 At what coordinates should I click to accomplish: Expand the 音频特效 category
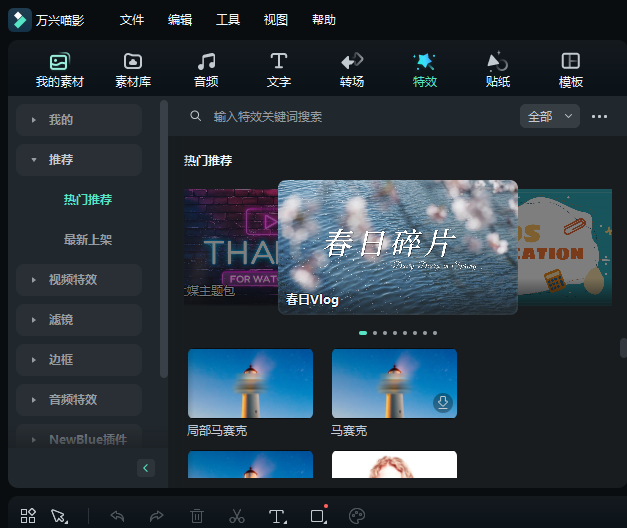79,400
